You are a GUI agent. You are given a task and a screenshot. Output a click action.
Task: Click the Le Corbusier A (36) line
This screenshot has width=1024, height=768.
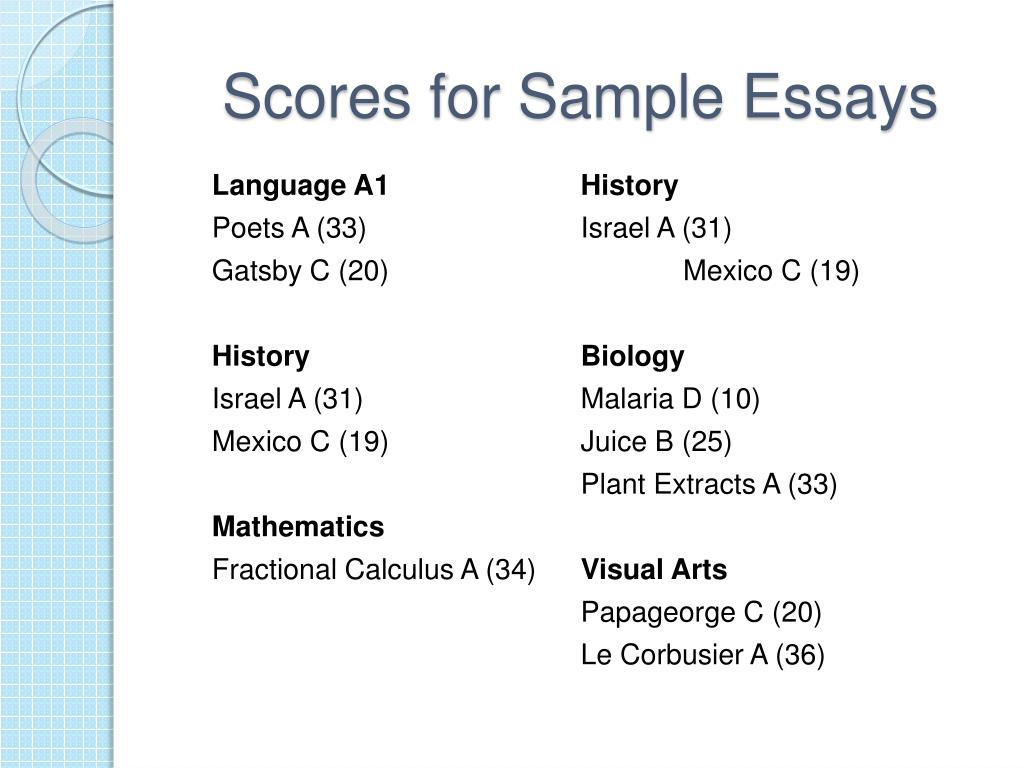[x=703, y=655]
